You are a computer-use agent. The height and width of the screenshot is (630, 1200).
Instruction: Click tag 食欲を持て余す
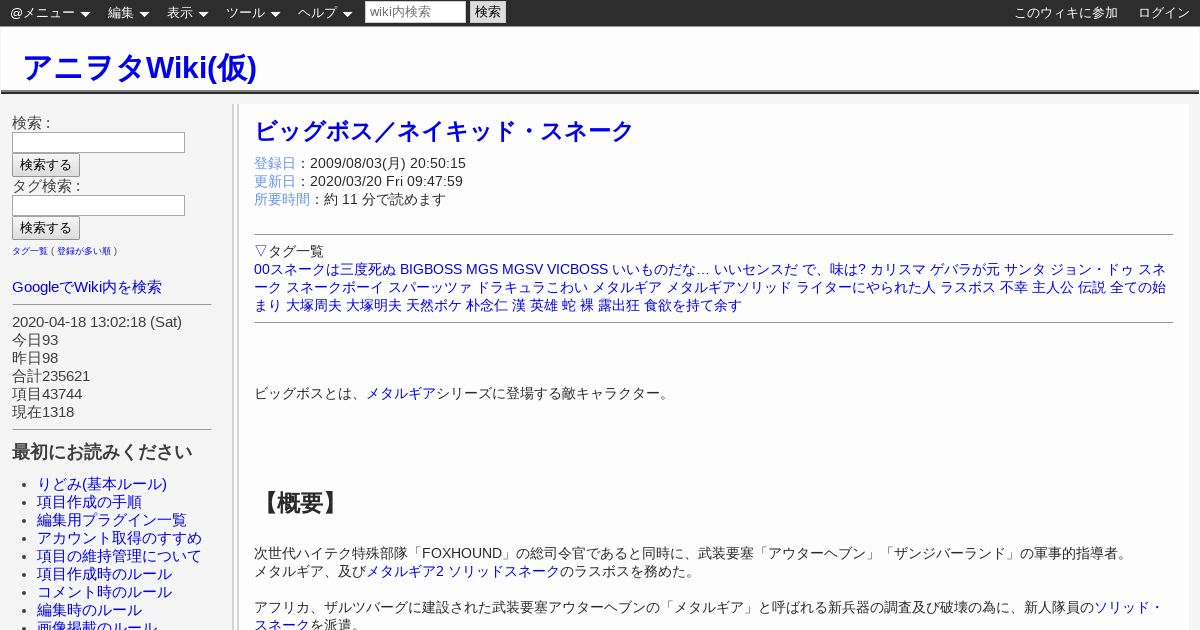pos(693,305)
